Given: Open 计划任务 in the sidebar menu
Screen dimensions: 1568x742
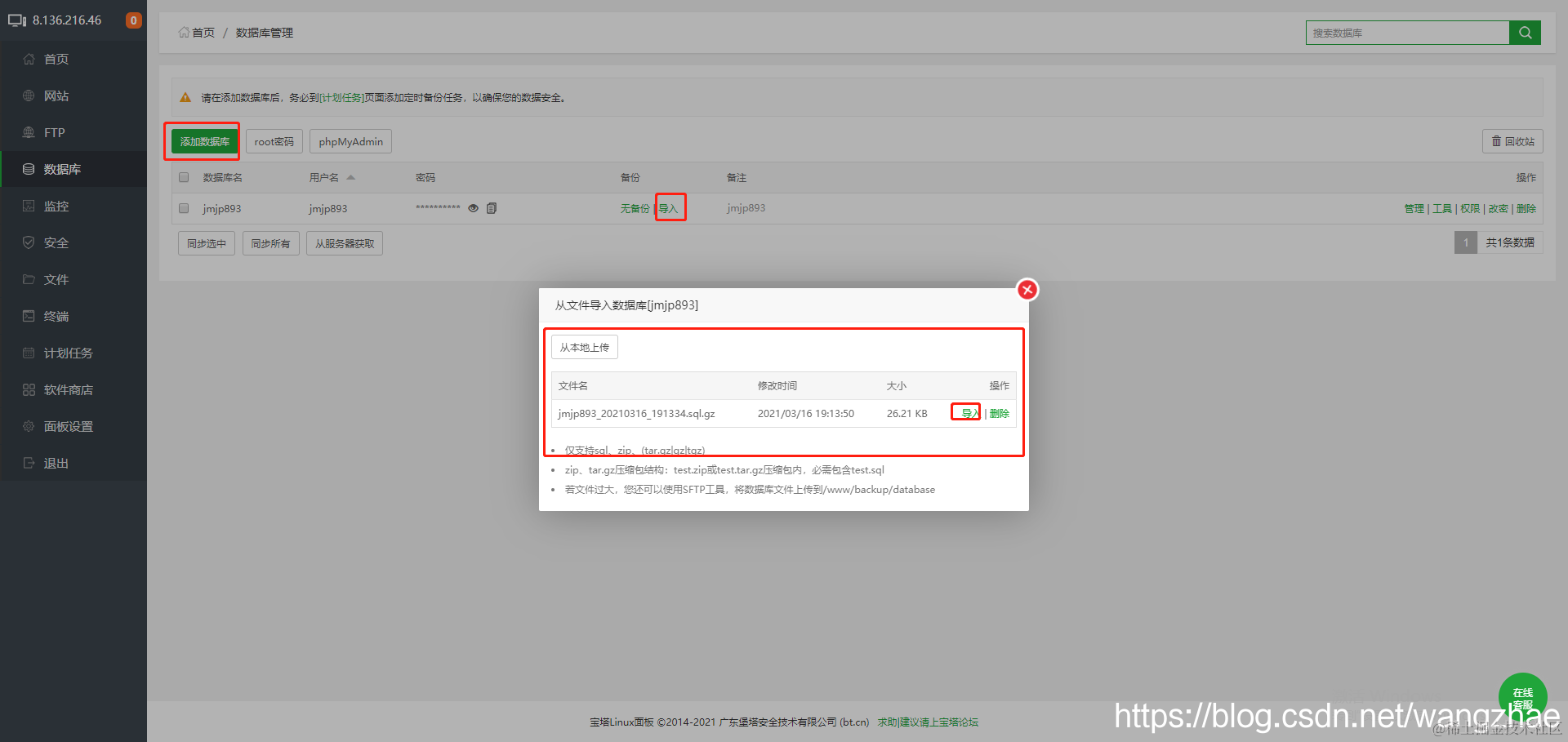Looking at the screenshot, I should (69, 353).
